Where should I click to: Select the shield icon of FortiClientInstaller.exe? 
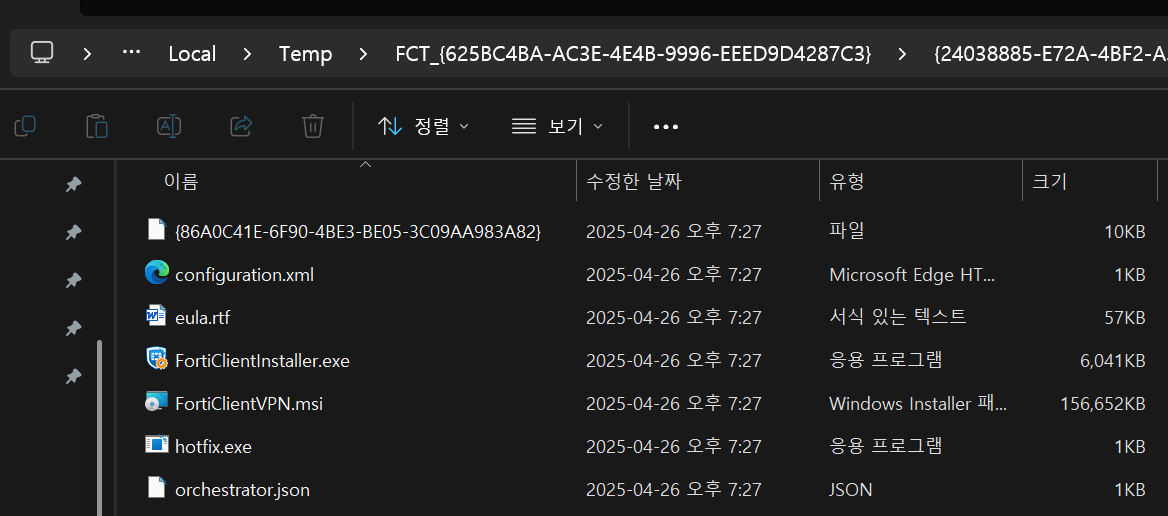tap(156, 359)
